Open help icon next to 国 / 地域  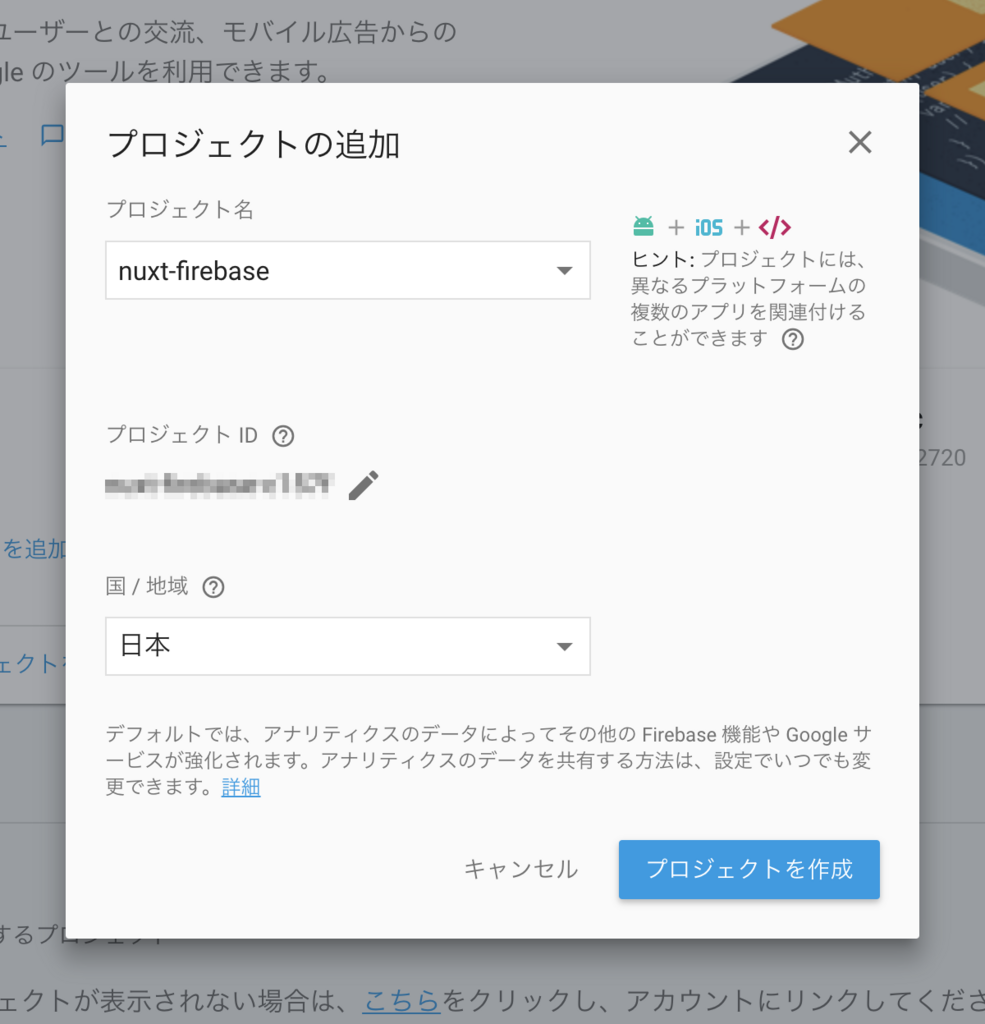coord(213,587)
